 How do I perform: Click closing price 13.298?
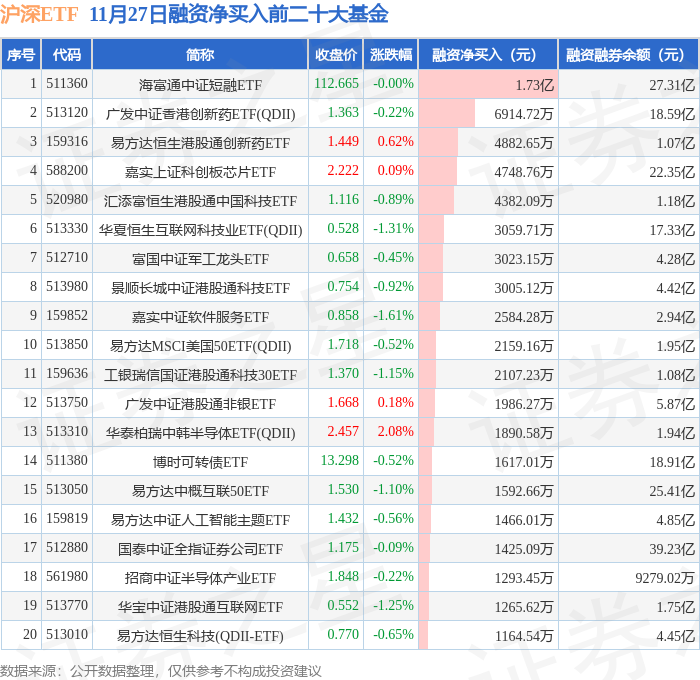[340, 461]
